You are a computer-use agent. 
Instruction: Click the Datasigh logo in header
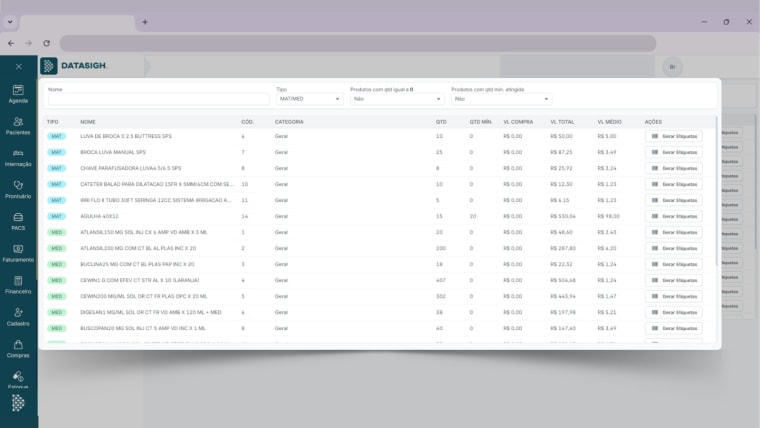coord(74,66)
